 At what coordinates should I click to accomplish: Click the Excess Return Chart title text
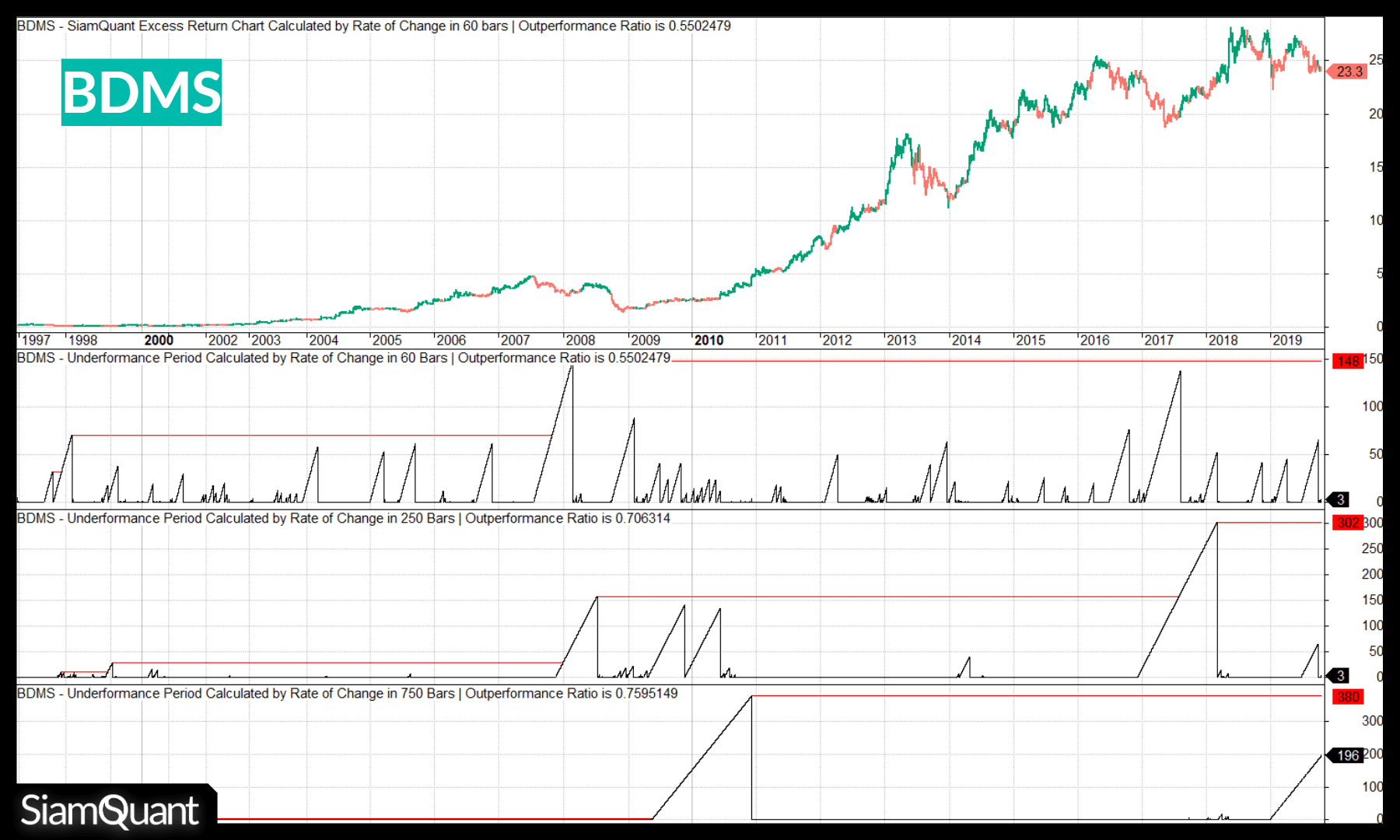(373, 26)
